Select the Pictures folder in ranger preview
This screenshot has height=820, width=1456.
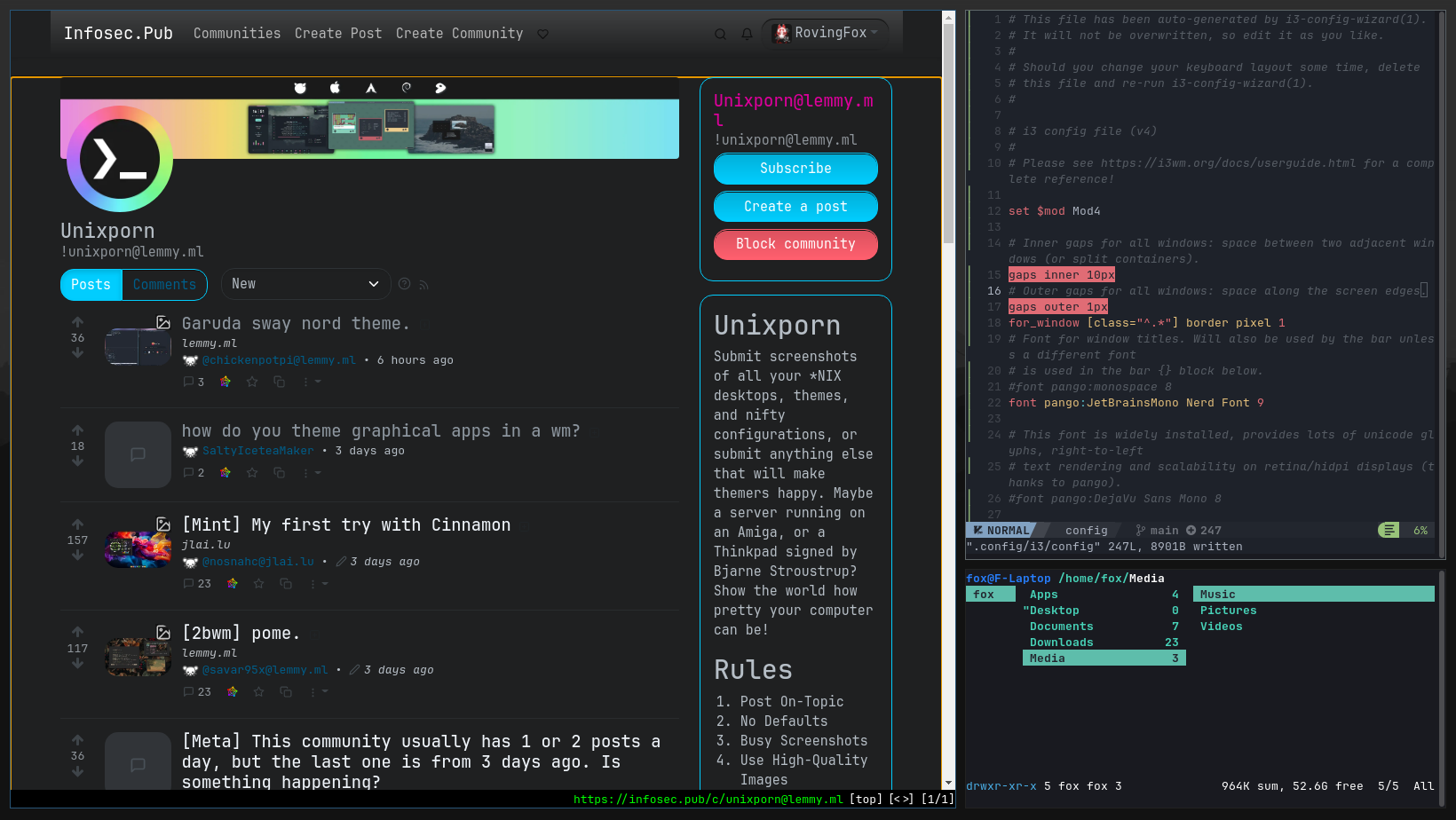click(x=1228, y=611)
